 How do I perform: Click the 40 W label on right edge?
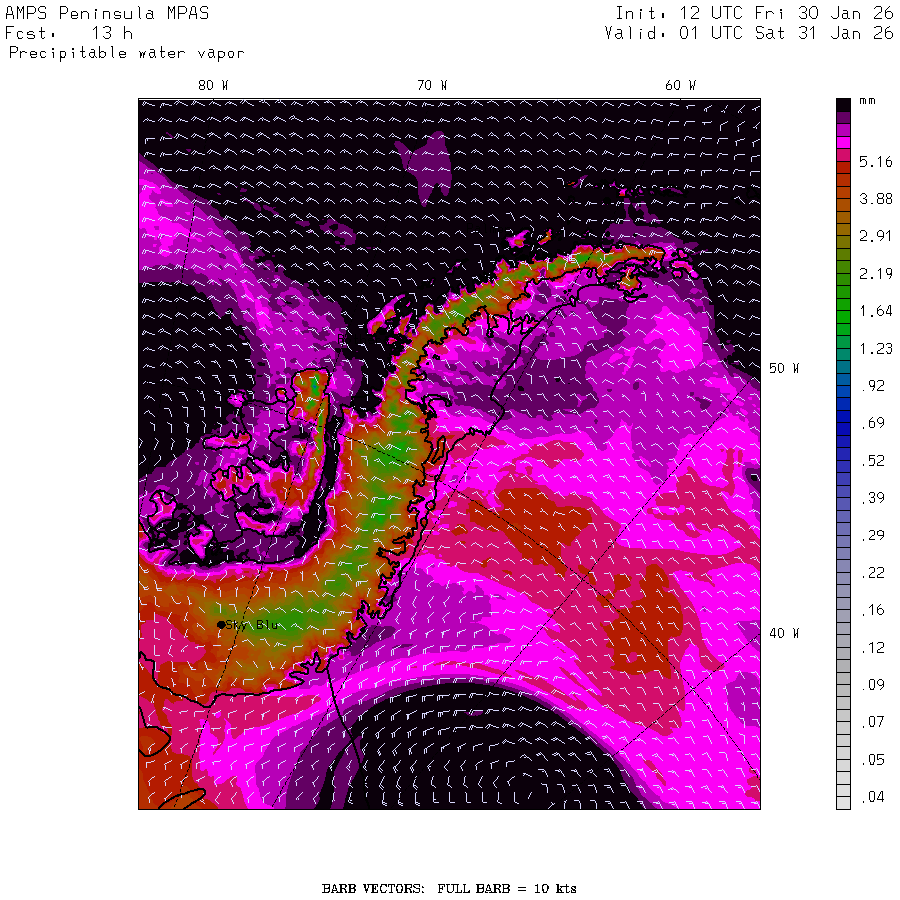click(783, 633)
